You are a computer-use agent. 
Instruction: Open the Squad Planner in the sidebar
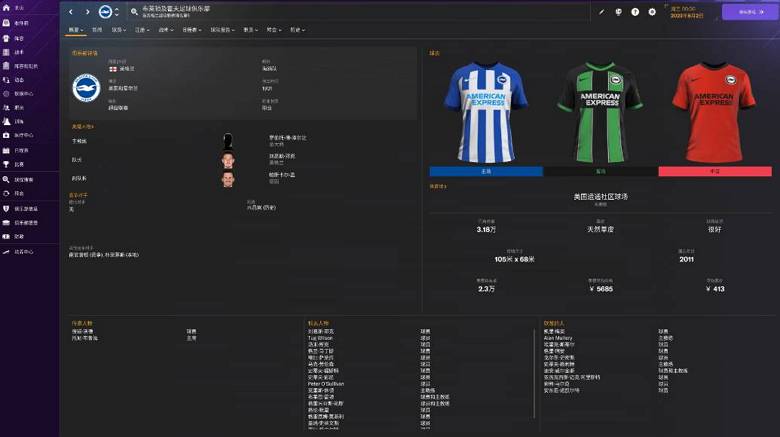pos(20,66)
